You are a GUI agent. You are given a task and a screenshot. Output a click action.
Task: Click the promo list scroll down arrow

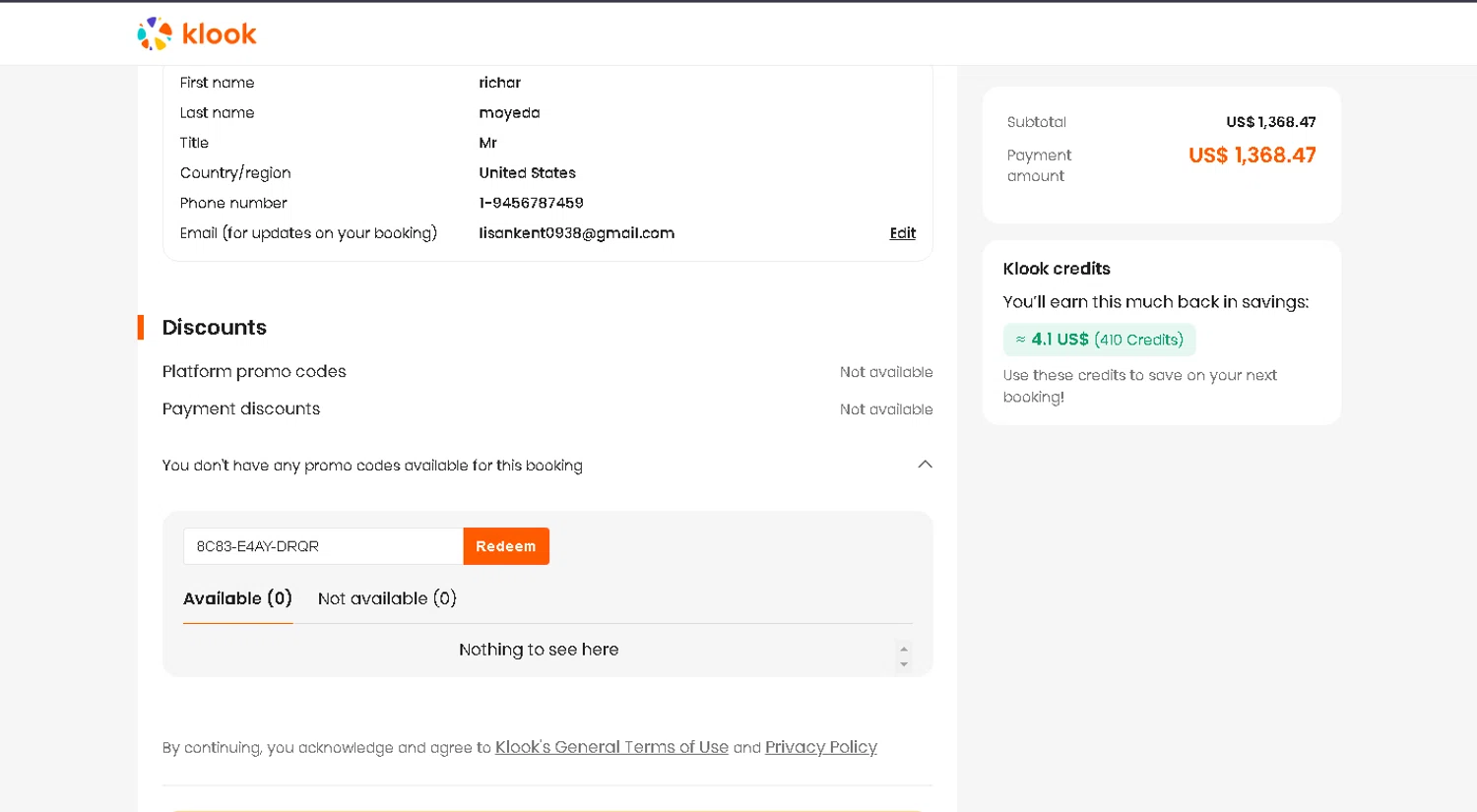point(904,664)
